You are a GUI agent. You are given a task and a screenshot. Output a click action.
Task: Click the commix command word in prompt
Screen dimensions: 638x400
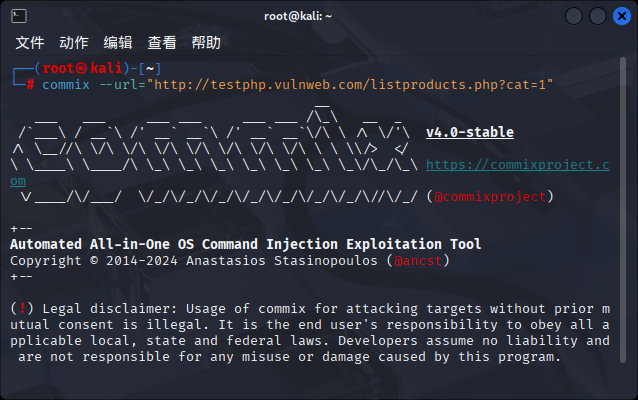click(66, 85)
